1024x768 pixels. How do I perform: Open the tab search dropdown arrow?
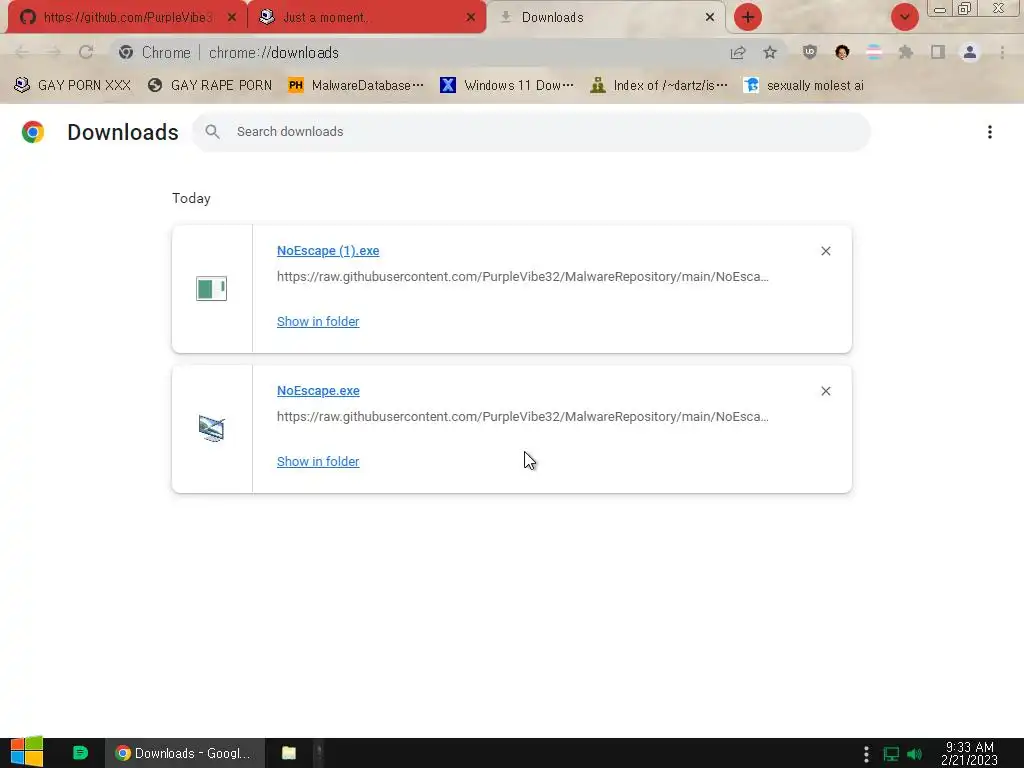coord(904,17)
